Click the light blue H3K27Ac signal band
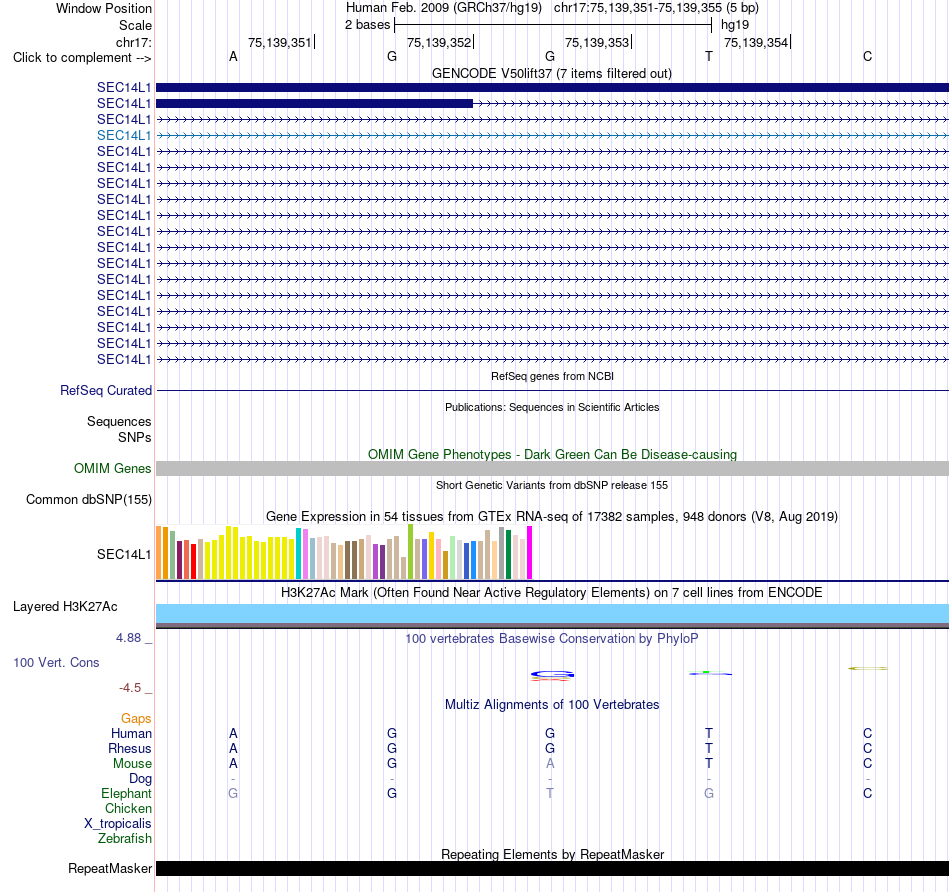Screen dimensions: 950x892 click(x=553, y=613)
